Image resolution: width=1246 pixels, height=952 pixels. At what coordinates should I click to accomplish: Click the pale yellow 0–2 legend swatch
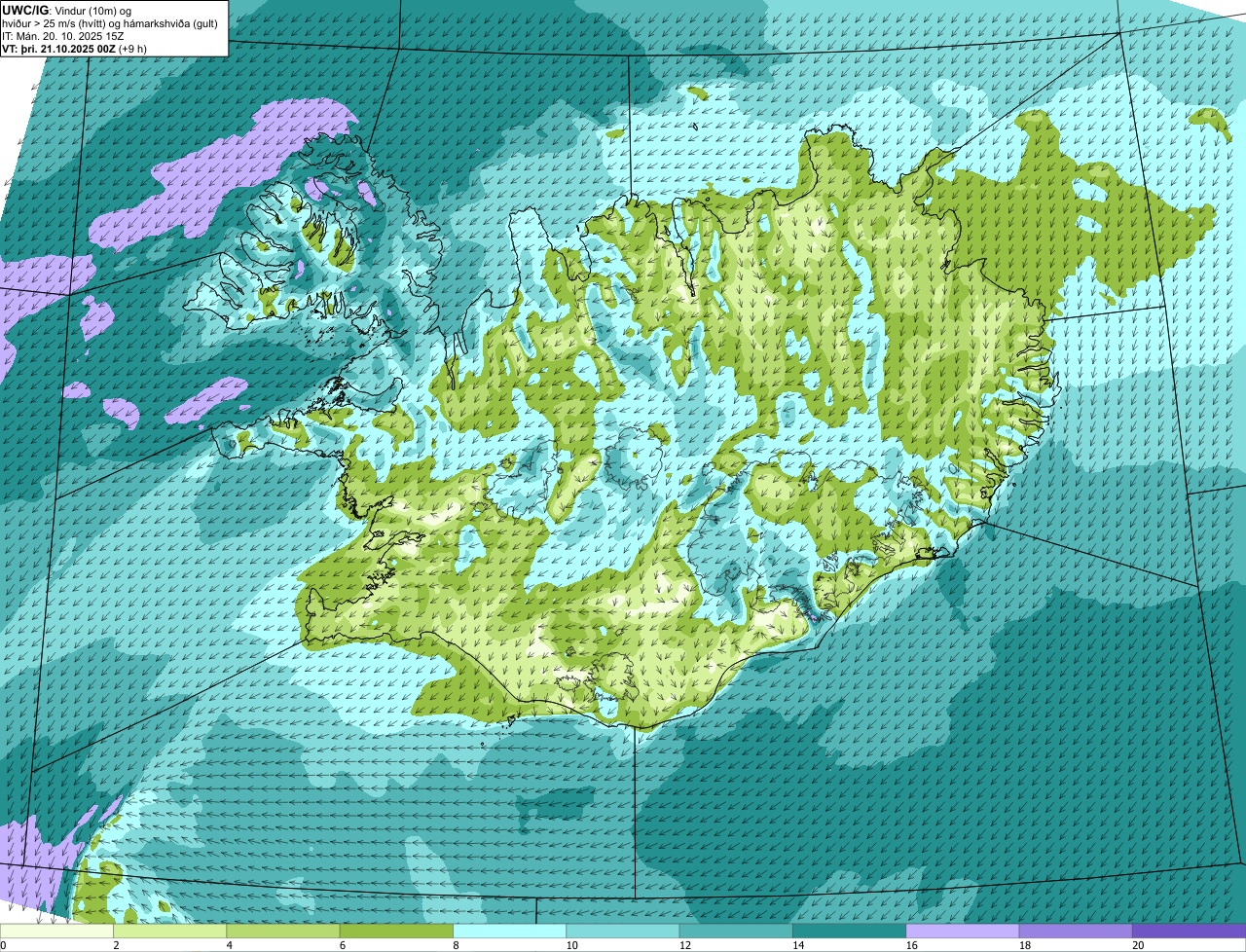pyautogui.click(x=56, y=931)
